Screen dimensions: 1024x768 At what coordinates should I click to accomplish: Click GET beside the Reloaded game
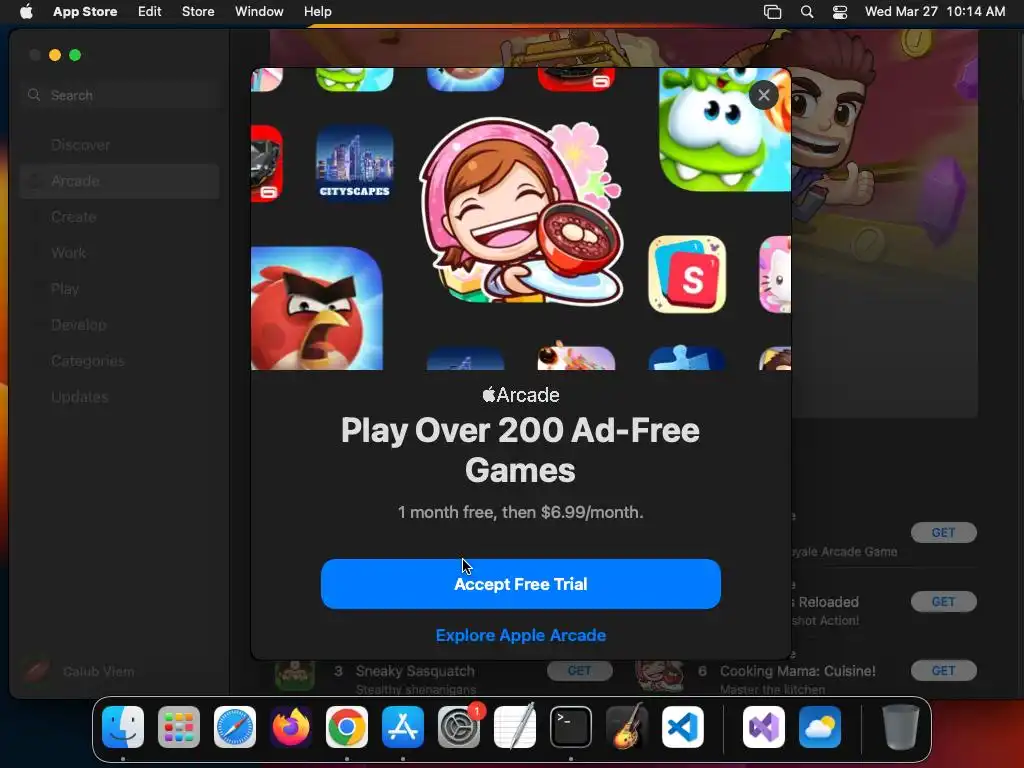(944, 602)
